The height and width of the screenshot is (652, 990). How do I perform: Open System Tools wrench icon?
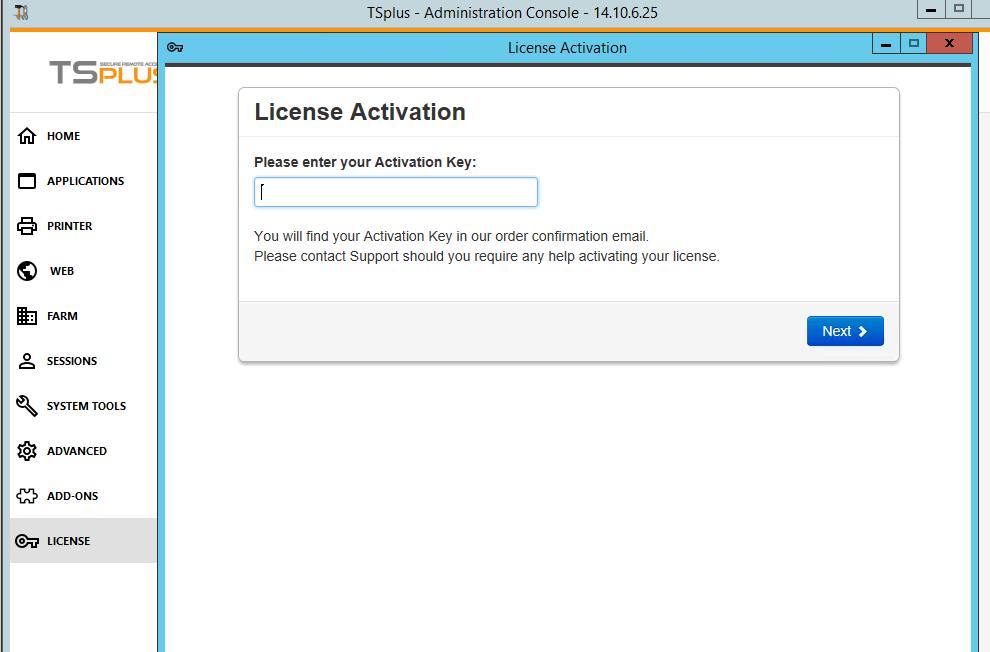pyautogui.click(x=27, y=406)
